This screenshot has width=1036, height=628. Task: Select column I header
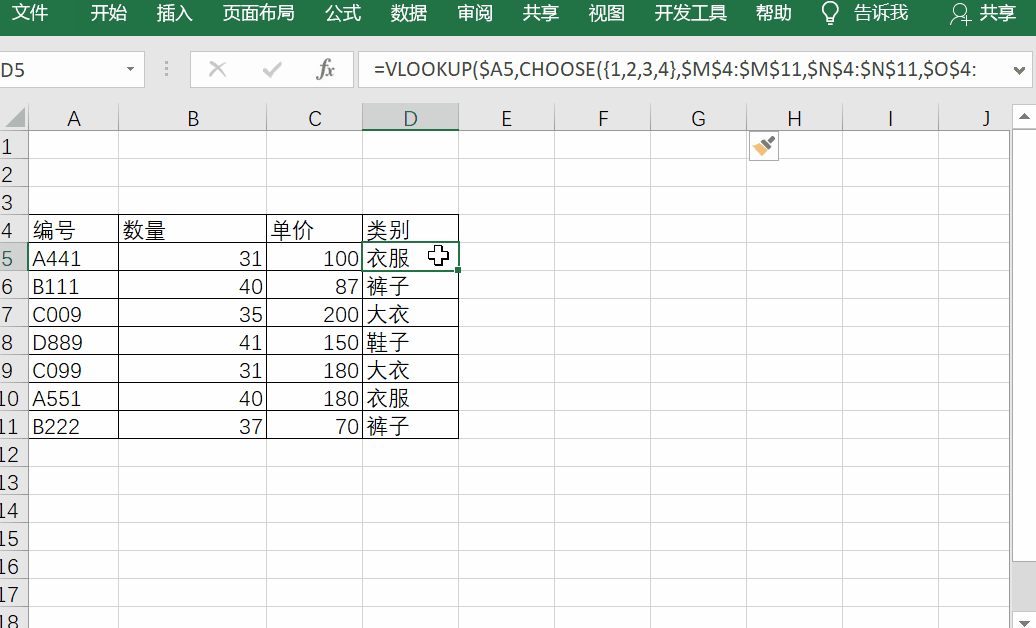click(x=890, y=119)
